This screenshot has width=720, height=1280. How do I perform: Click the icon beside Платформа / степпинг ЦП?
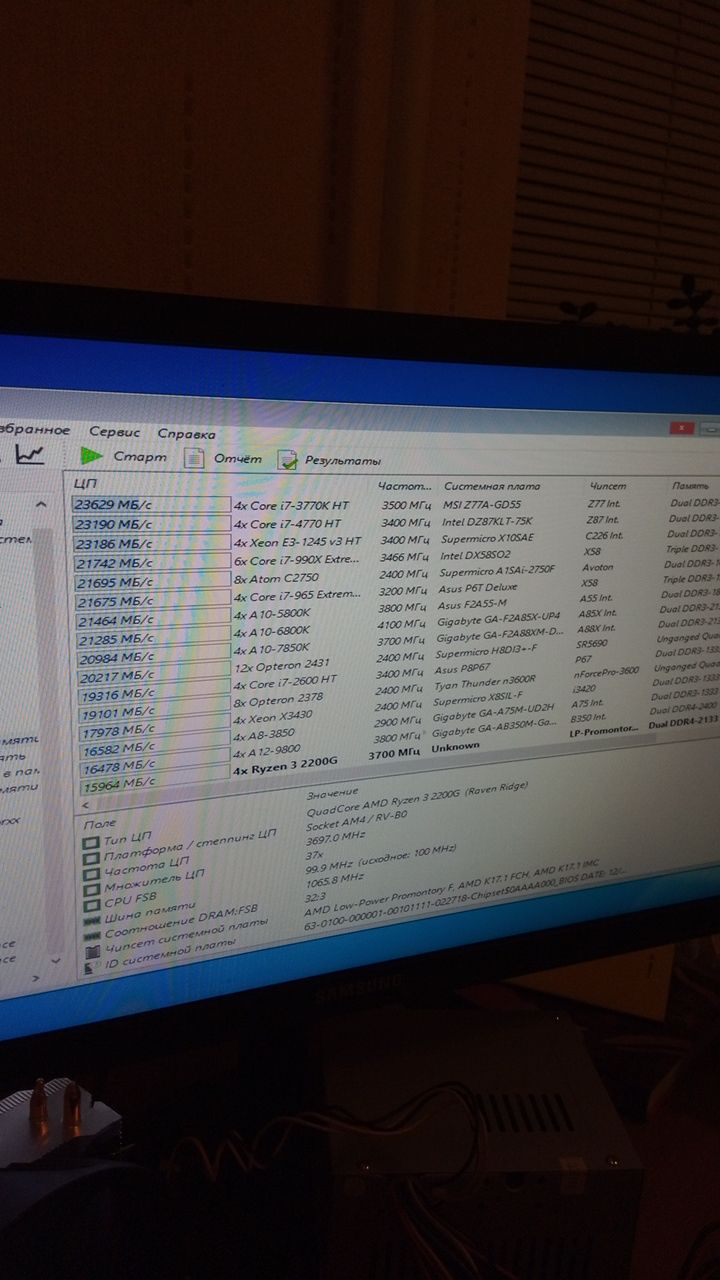[x=90, y=858]
